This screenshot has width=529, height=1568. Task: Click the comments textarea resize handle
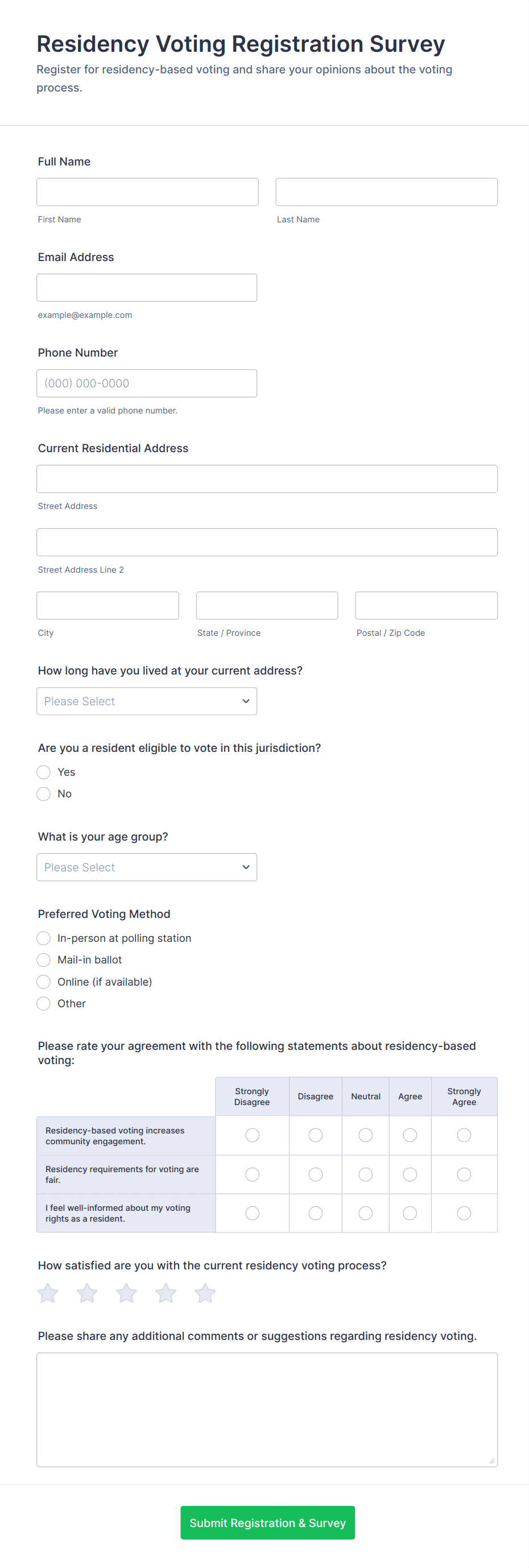click(492, 1461)
